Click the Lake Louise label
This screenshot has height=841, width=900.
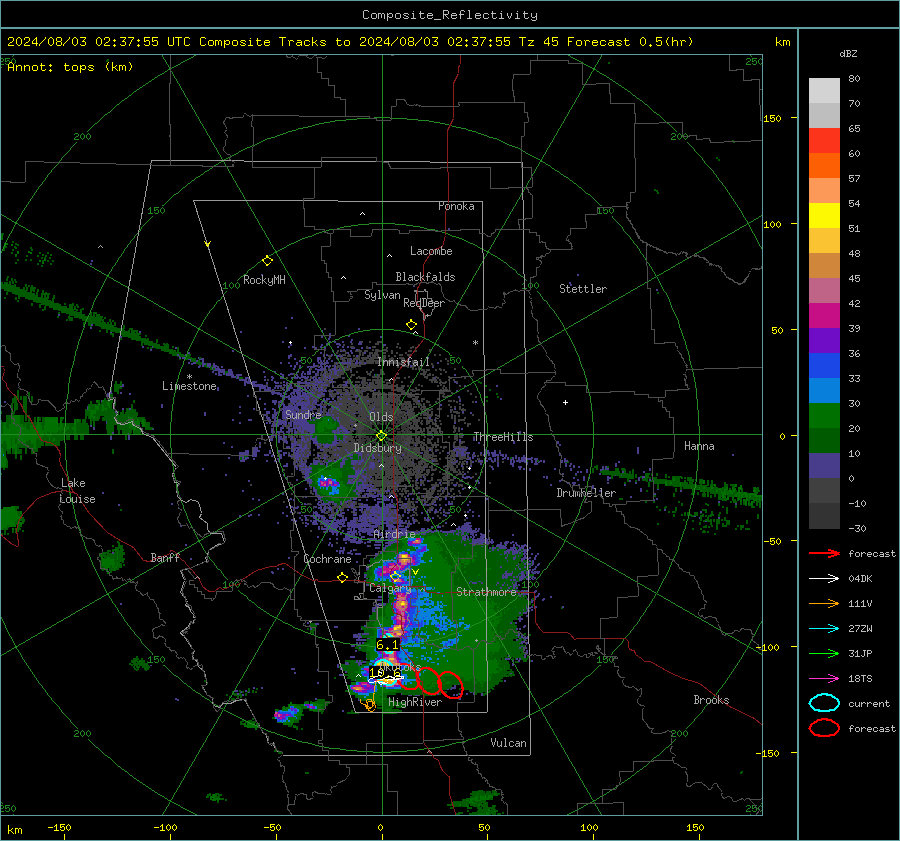(x=78, y=491)
